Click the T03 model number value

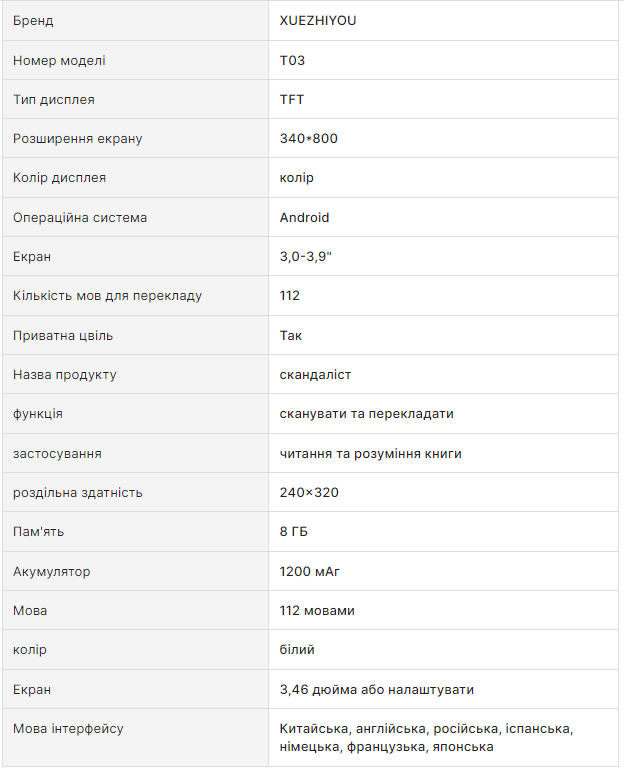[292, 60]
